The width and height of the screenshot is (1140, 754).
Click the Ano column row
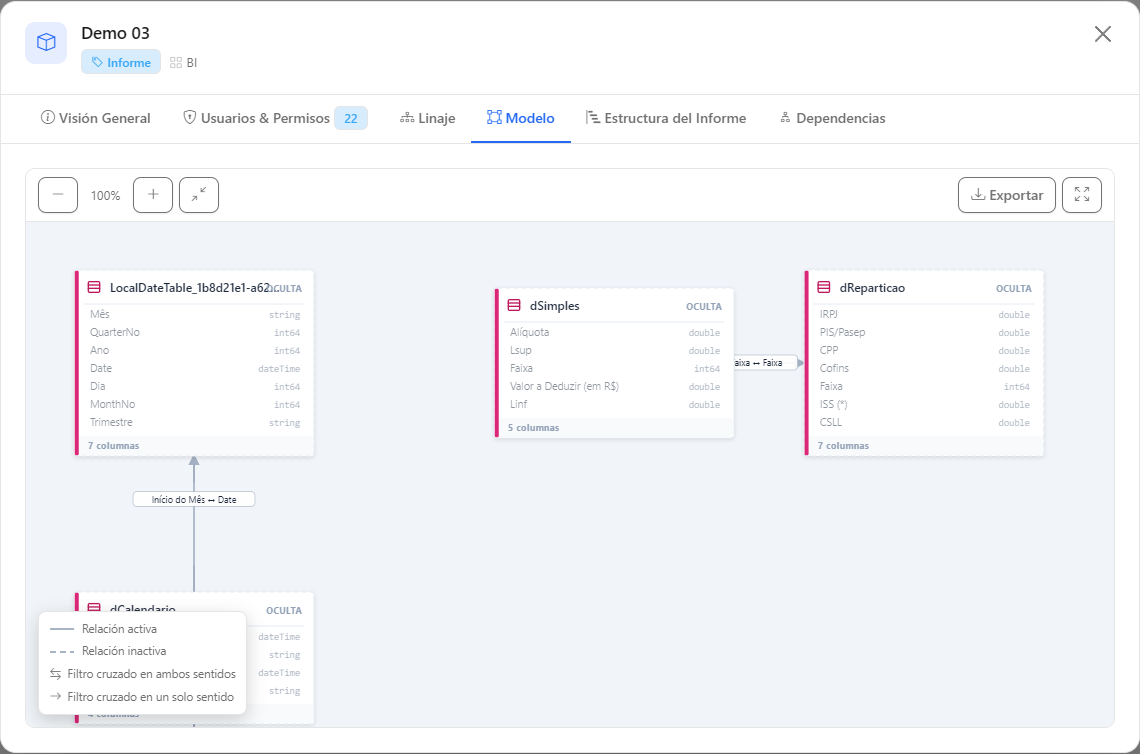195,350
